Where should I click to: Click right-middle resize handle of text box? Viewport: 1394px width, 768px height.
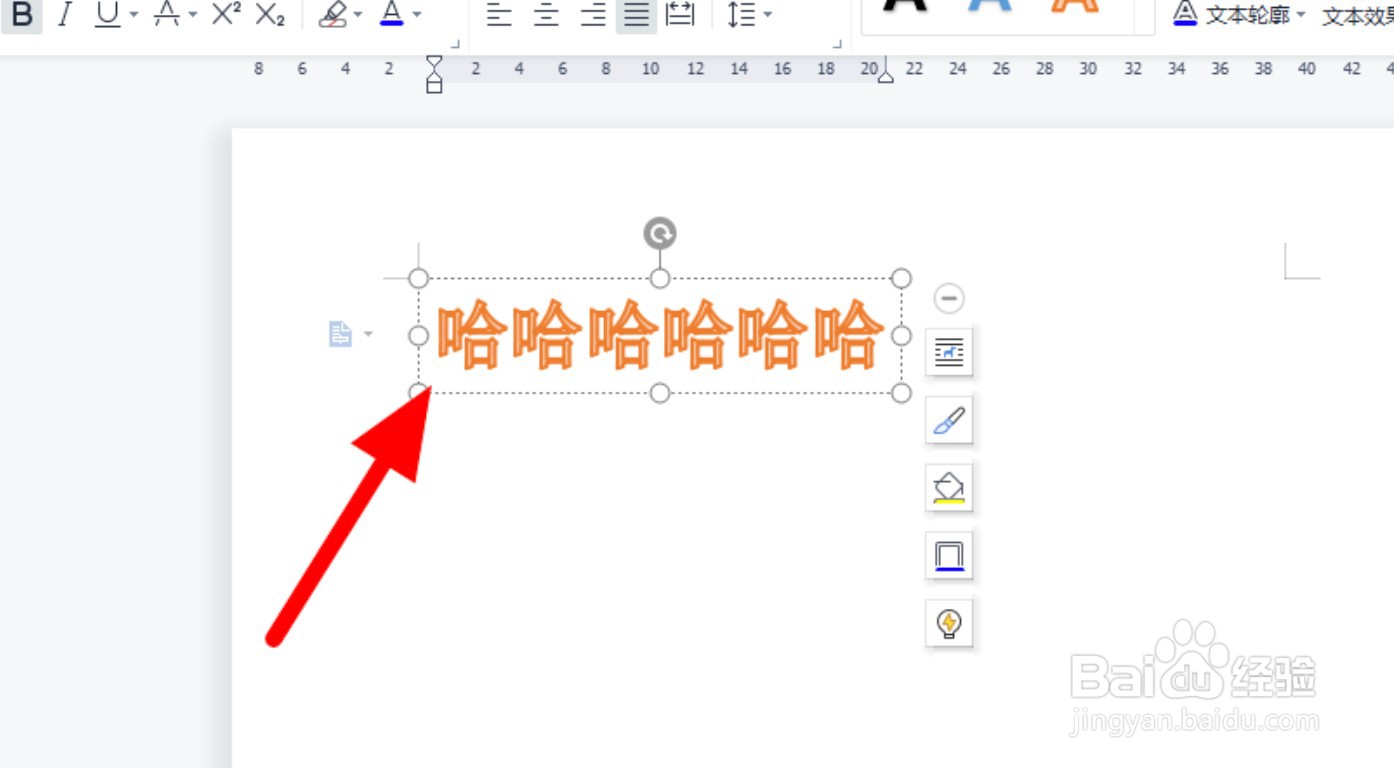(901, 335)
